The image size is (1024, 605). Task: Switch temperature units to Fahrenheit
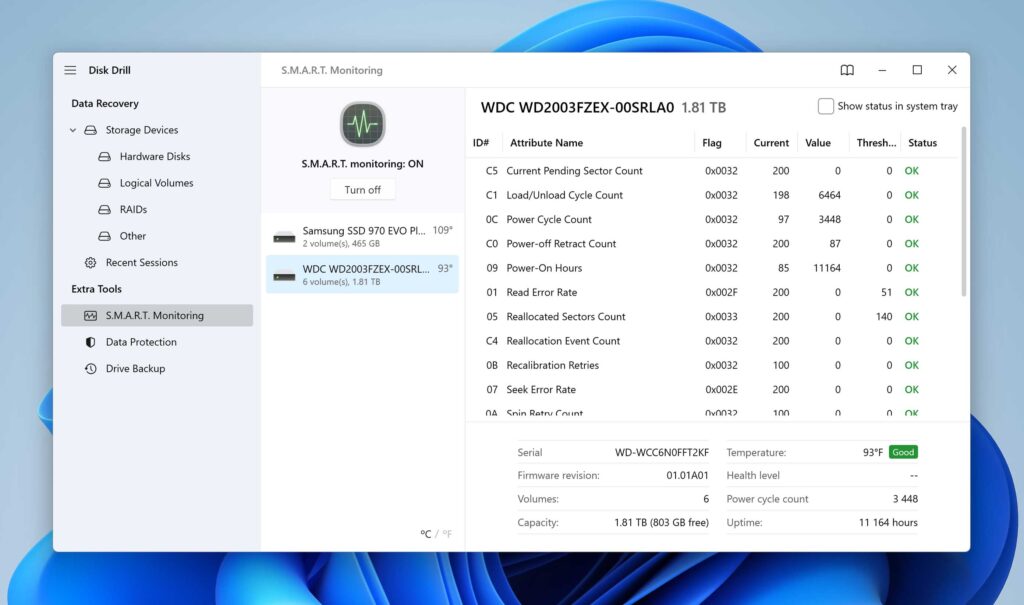(x=448, y=534)
